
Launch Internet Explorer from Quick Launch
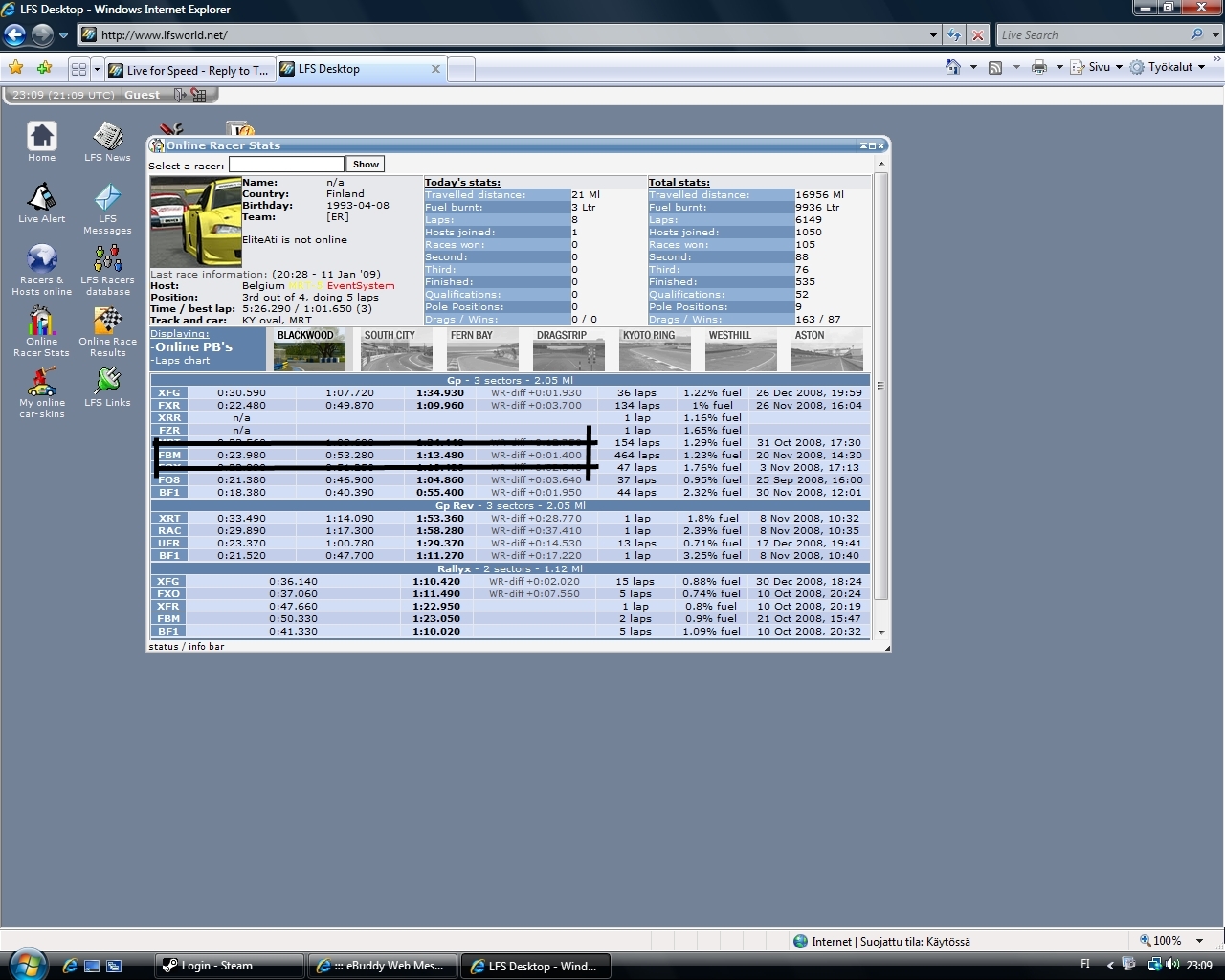click(70, 966)
